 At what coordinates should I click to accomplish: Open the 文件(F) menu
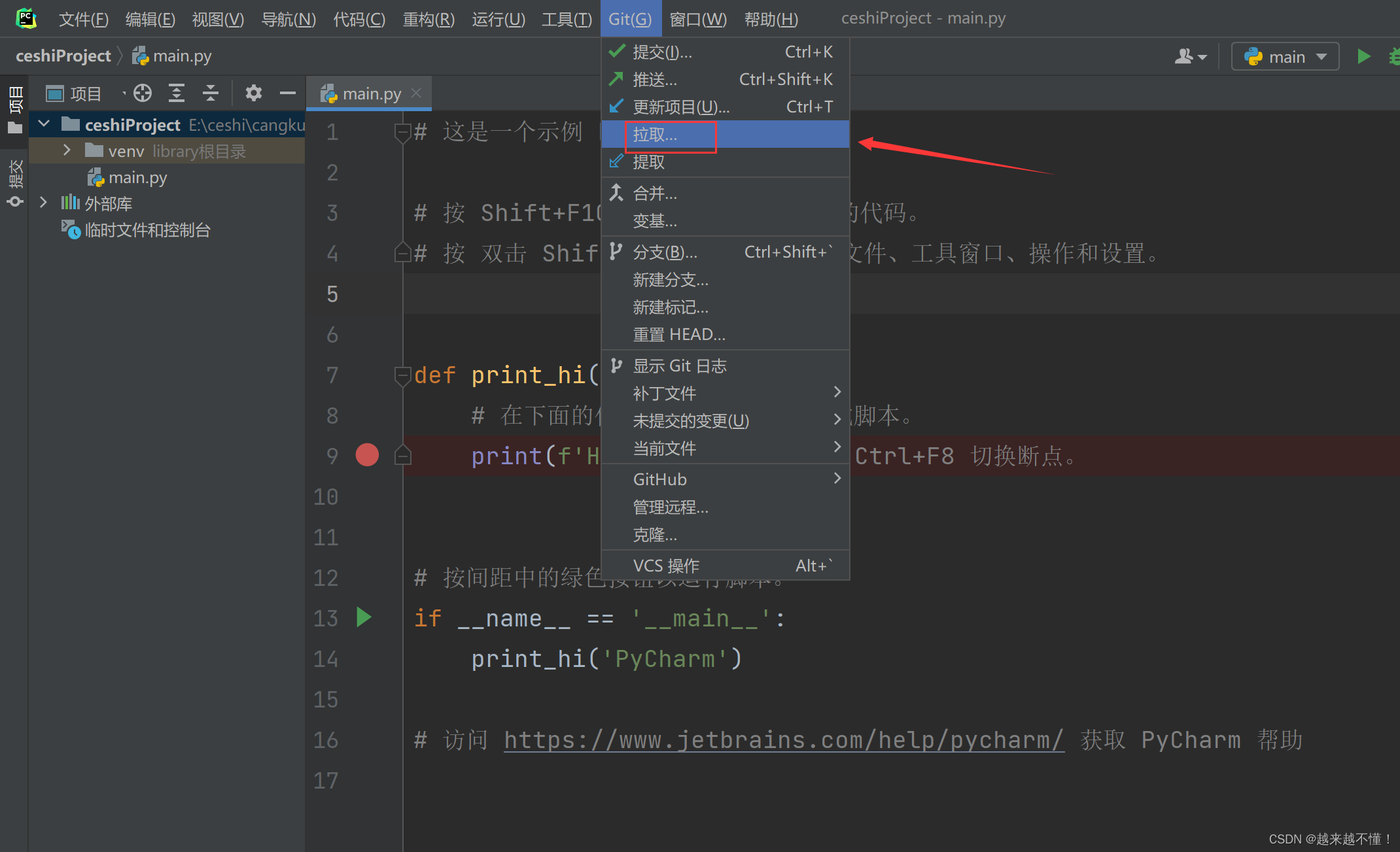(x=83, y=19)
